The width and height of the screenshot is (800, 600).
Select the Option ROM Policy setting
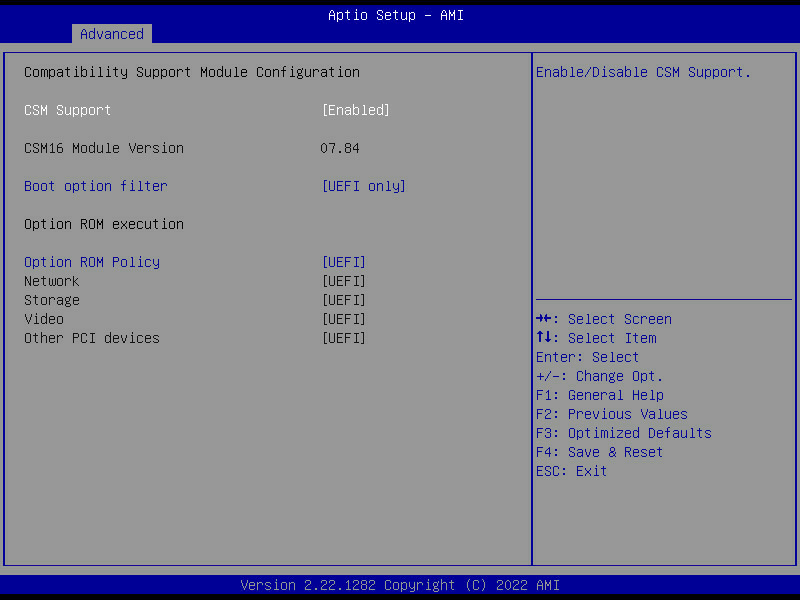(92, 262)
